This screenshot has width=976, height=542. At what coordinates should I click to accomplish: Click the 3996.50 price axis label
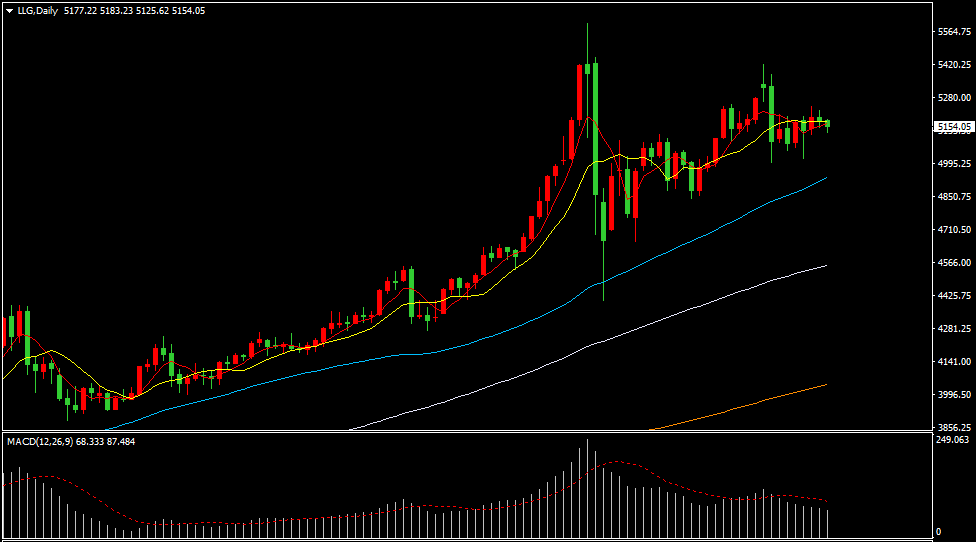pos(954,395)
